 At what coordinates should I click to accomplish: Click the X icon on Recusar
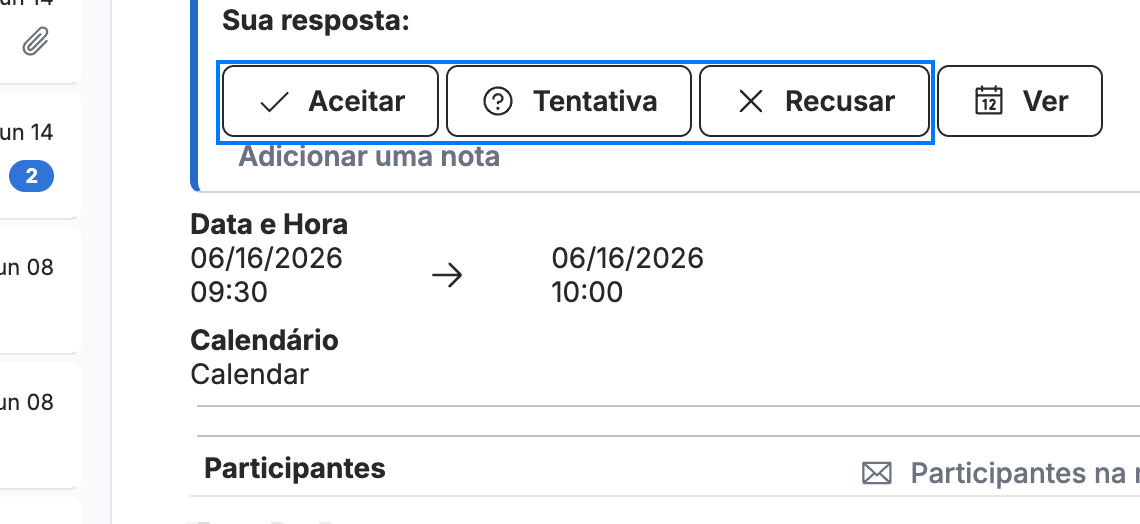pos(750,102)
